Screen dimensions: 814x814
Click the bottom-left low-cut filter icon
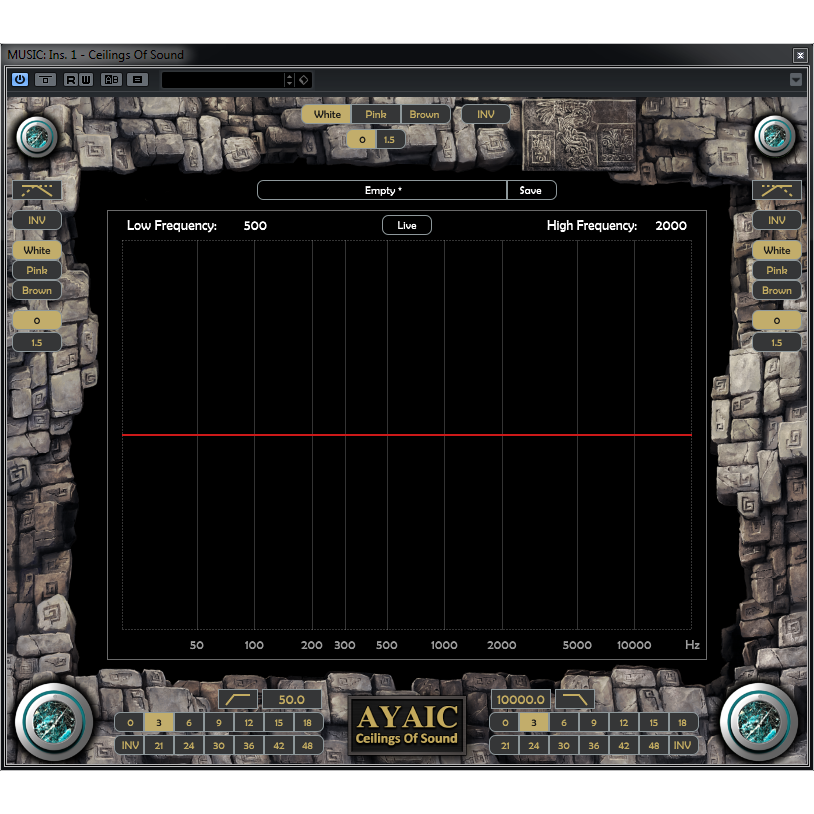point(240,700)
